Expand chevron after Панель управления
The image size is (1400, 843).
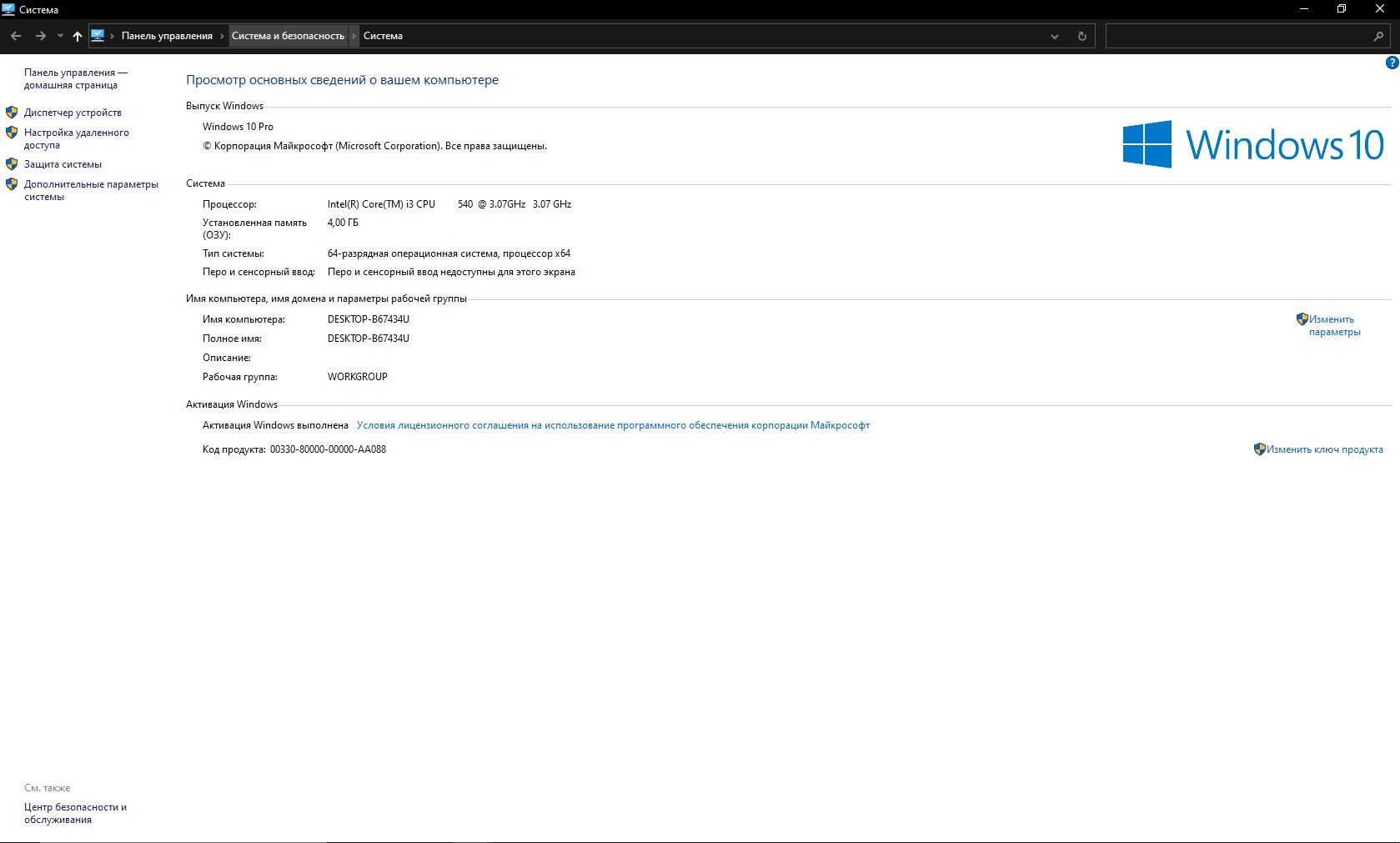click(x=222, y=36)
